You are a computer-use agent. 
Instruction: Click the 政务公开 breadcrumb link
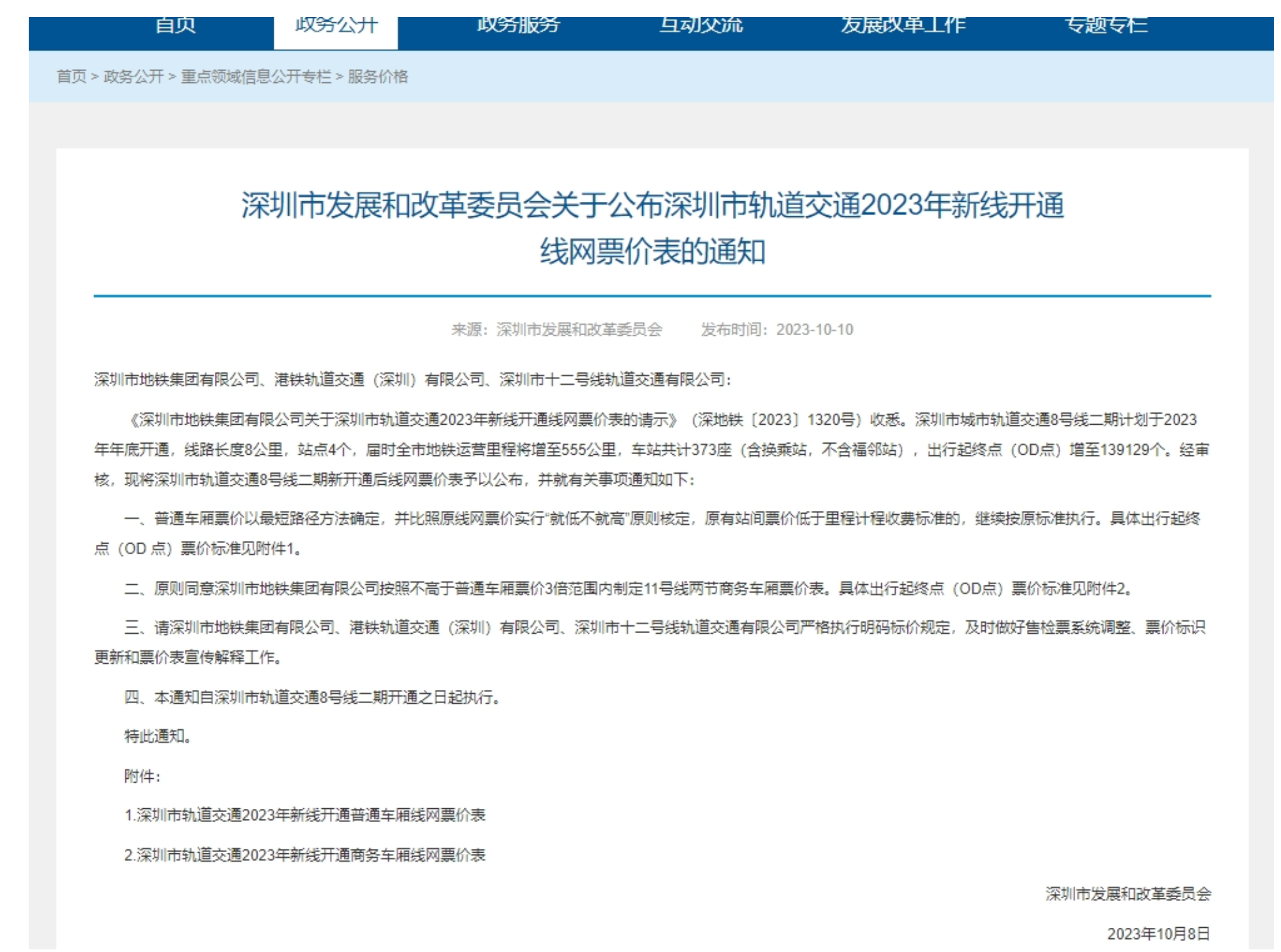[x=133, y=76]
